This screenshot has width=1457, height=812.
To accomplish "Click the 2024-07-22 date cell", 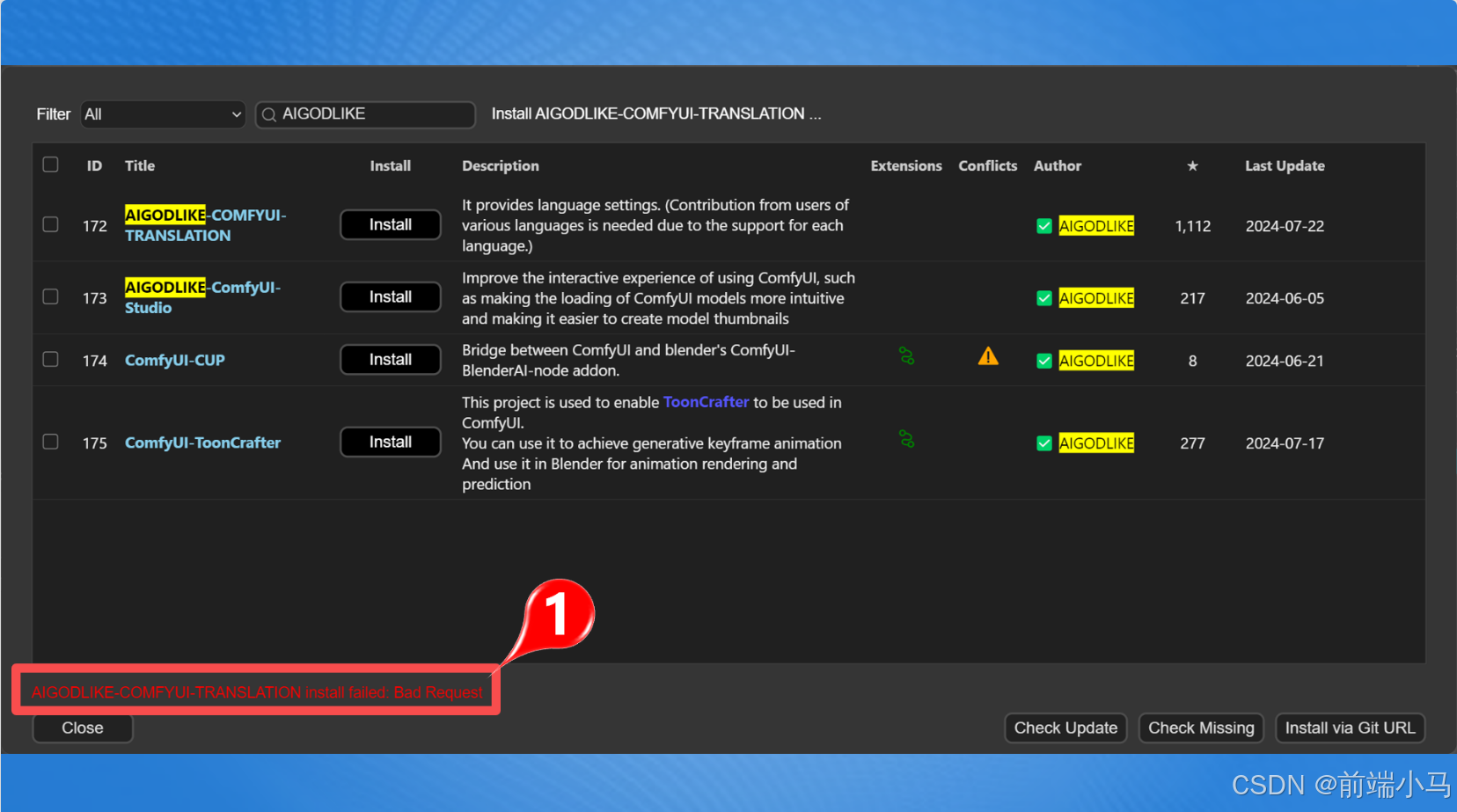I will [x=1285, y=226].
